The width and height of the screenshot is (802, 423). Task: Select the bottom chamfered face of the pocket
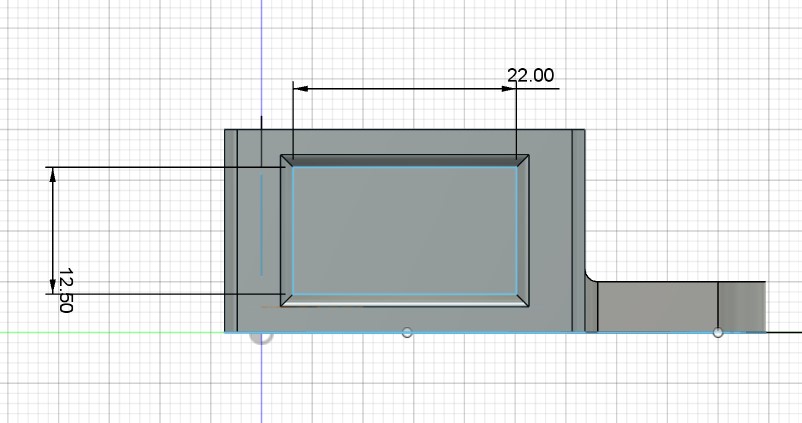(x=404, y=300)
